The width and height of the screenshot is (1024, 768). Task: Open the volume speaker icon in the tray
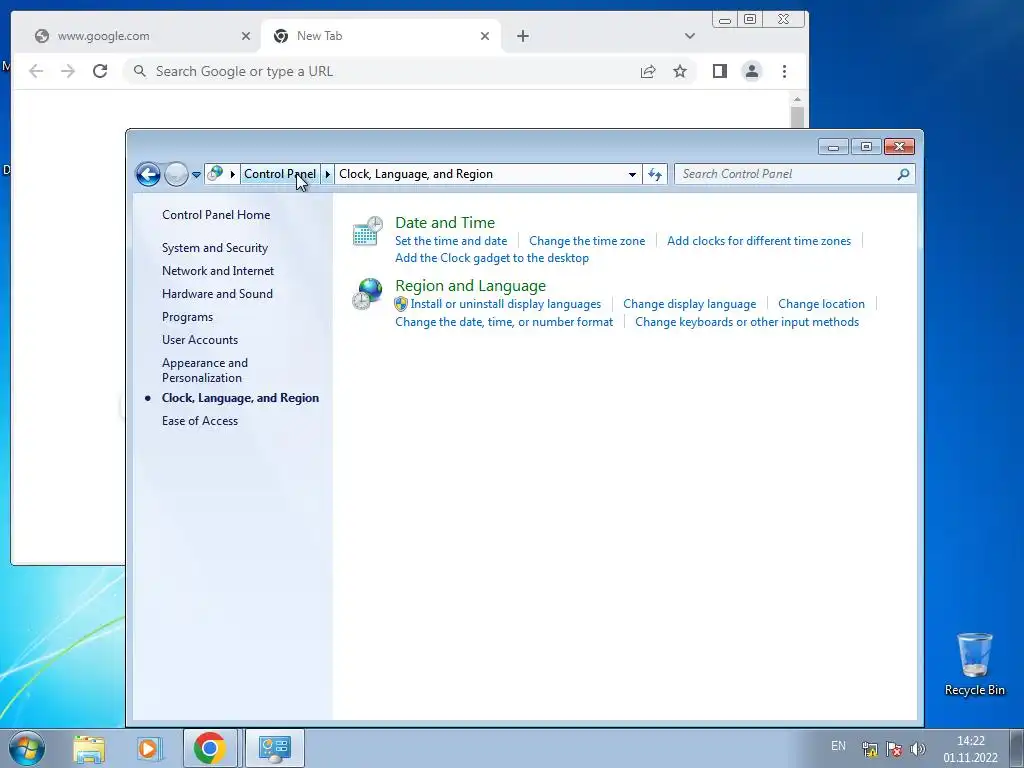918,748
